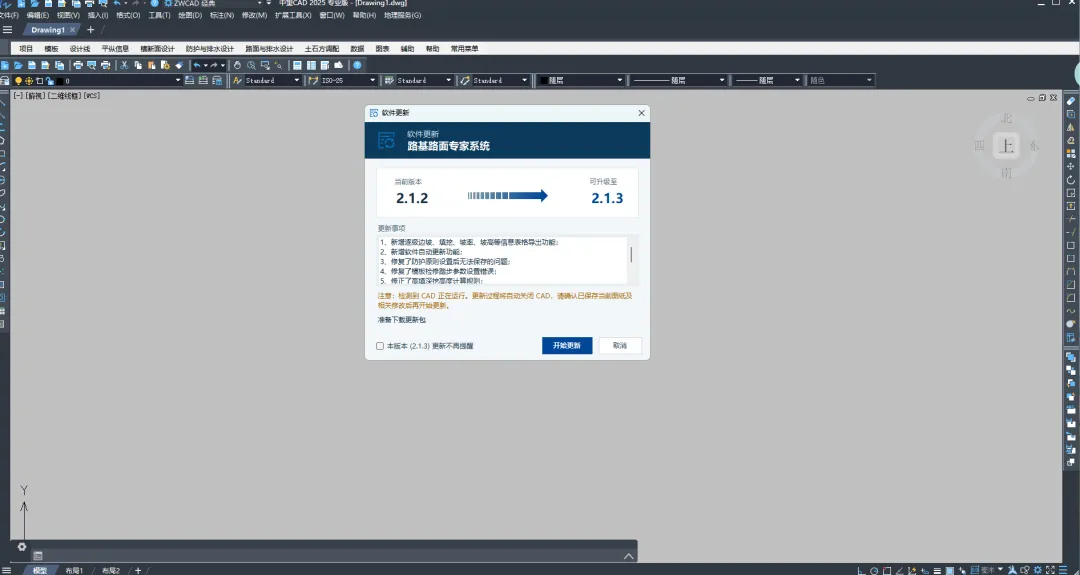Add a new drawing tab with plus
Viewport: 1080px width, 575px height.
[x=90, y=30]
